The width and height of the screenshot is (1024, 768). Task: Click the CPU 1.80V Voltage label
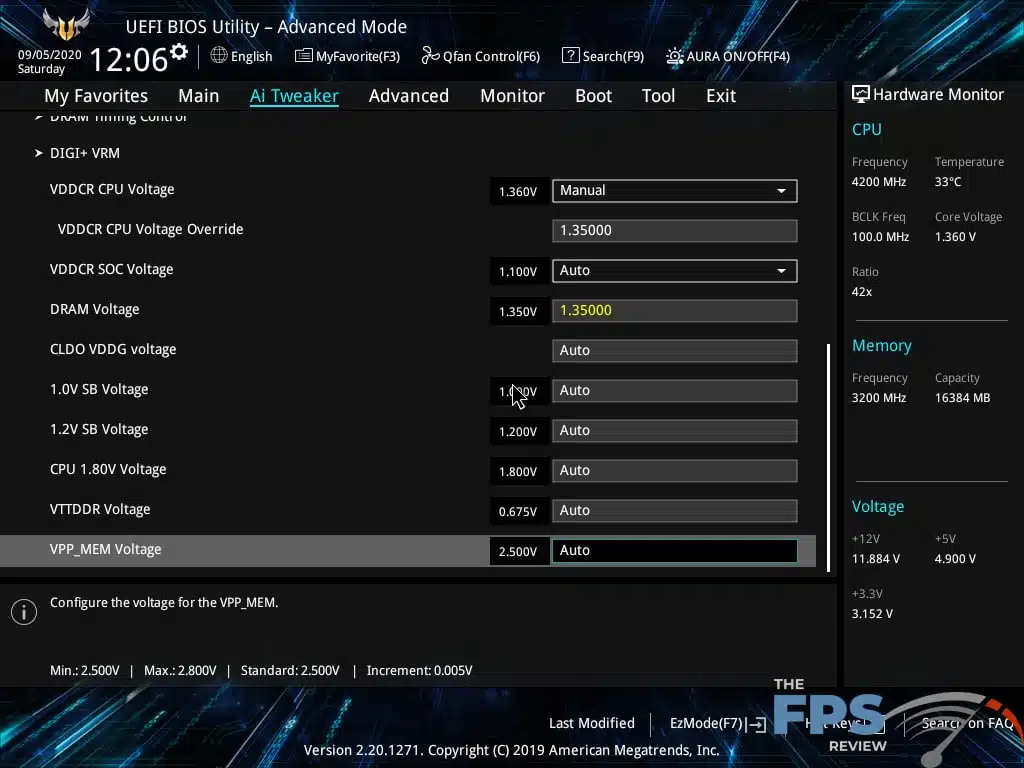point(108,470)
